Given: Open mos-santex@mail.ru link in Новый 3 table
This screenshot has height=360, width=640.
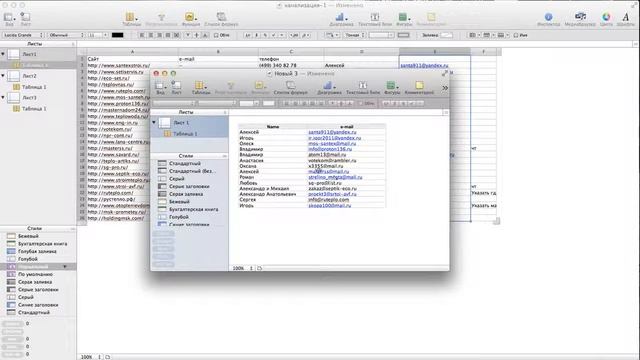Looking at the screenshot, I should coord(332,144).
